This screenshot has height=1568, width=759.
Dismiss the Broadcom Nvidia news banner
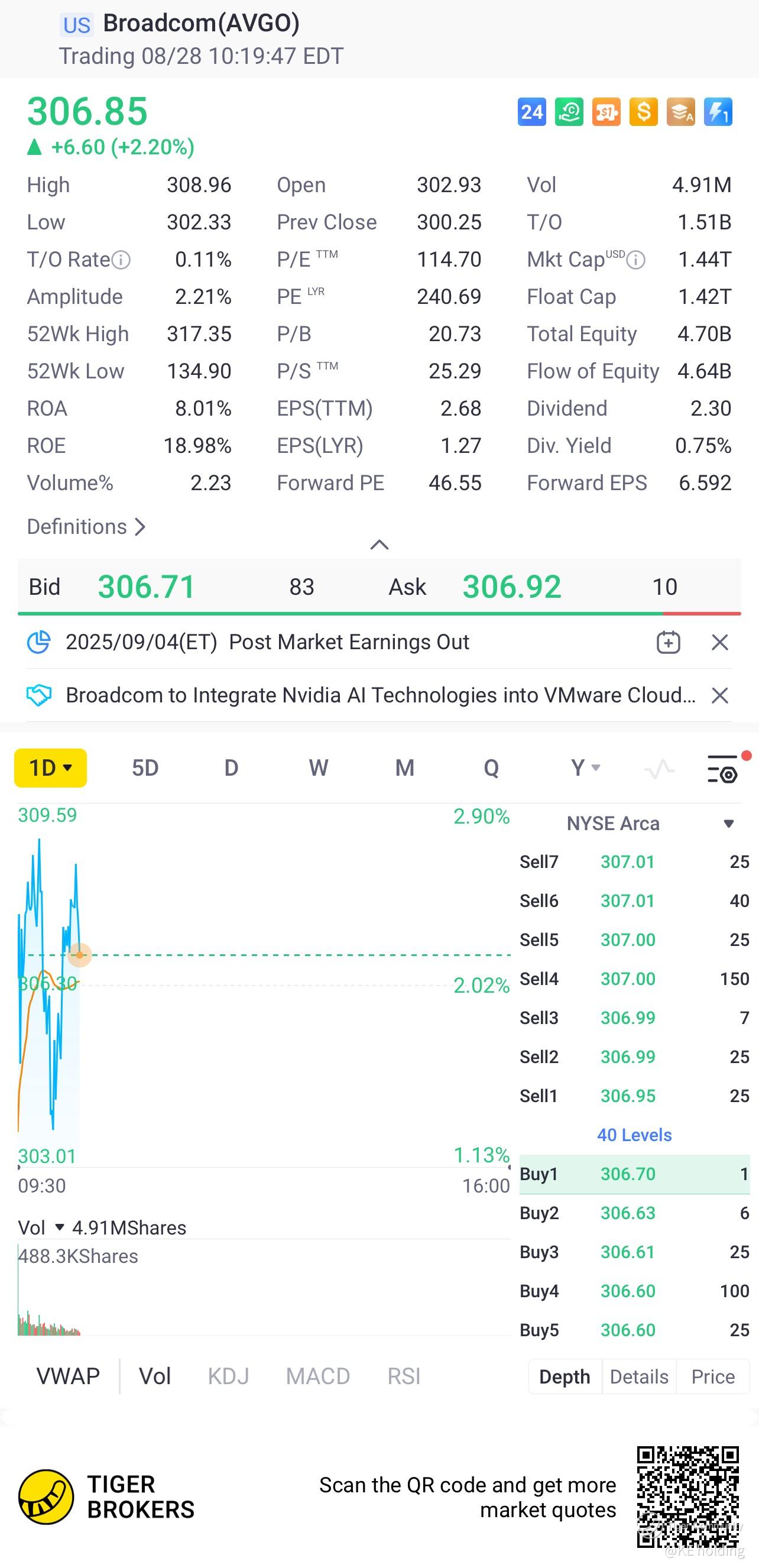[x=719, y=695]
